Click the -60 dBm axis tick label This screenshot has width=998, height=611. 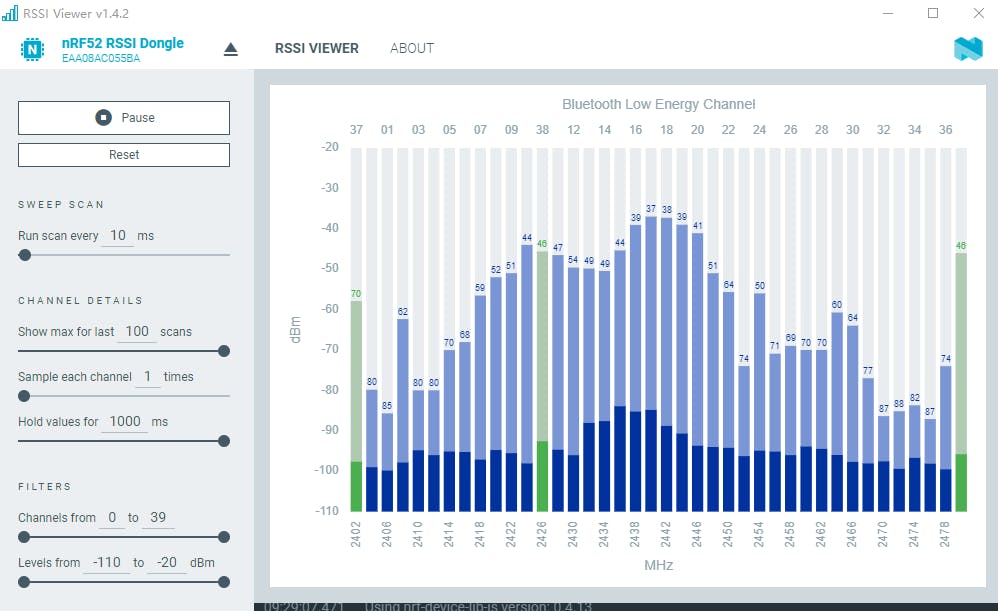[x=330, y=309]
